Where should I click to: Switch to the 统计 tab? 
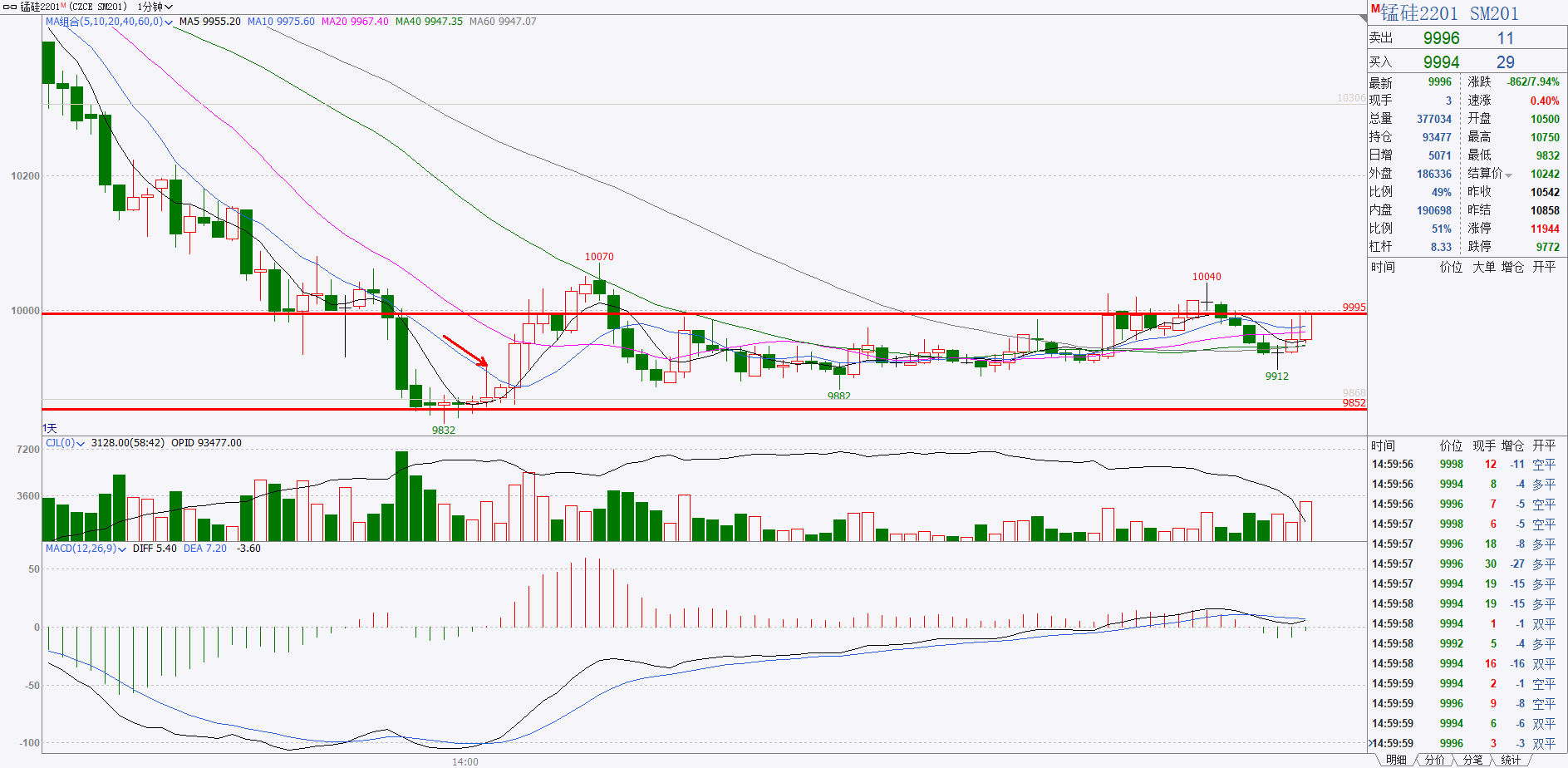coord(1511,760)
